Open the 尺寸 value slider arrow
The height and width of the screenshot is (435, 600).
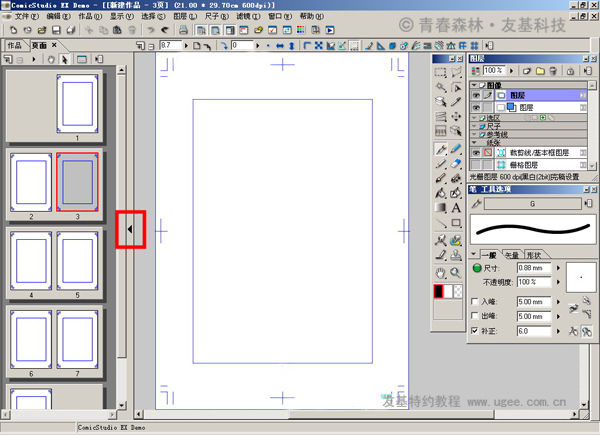pos(558,268)
